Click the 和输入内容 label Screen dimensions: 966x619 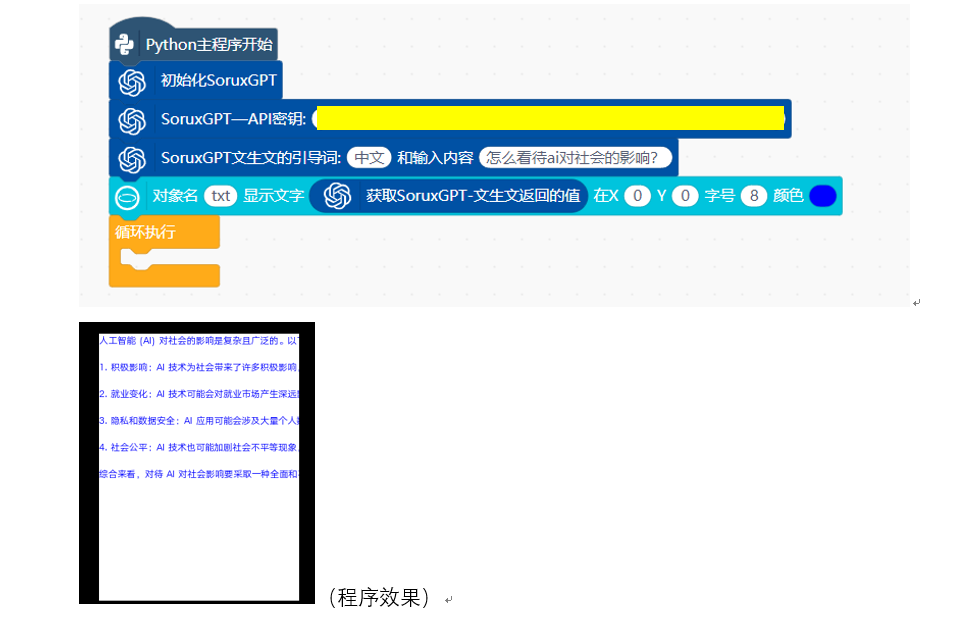click(x=435, y=158)
